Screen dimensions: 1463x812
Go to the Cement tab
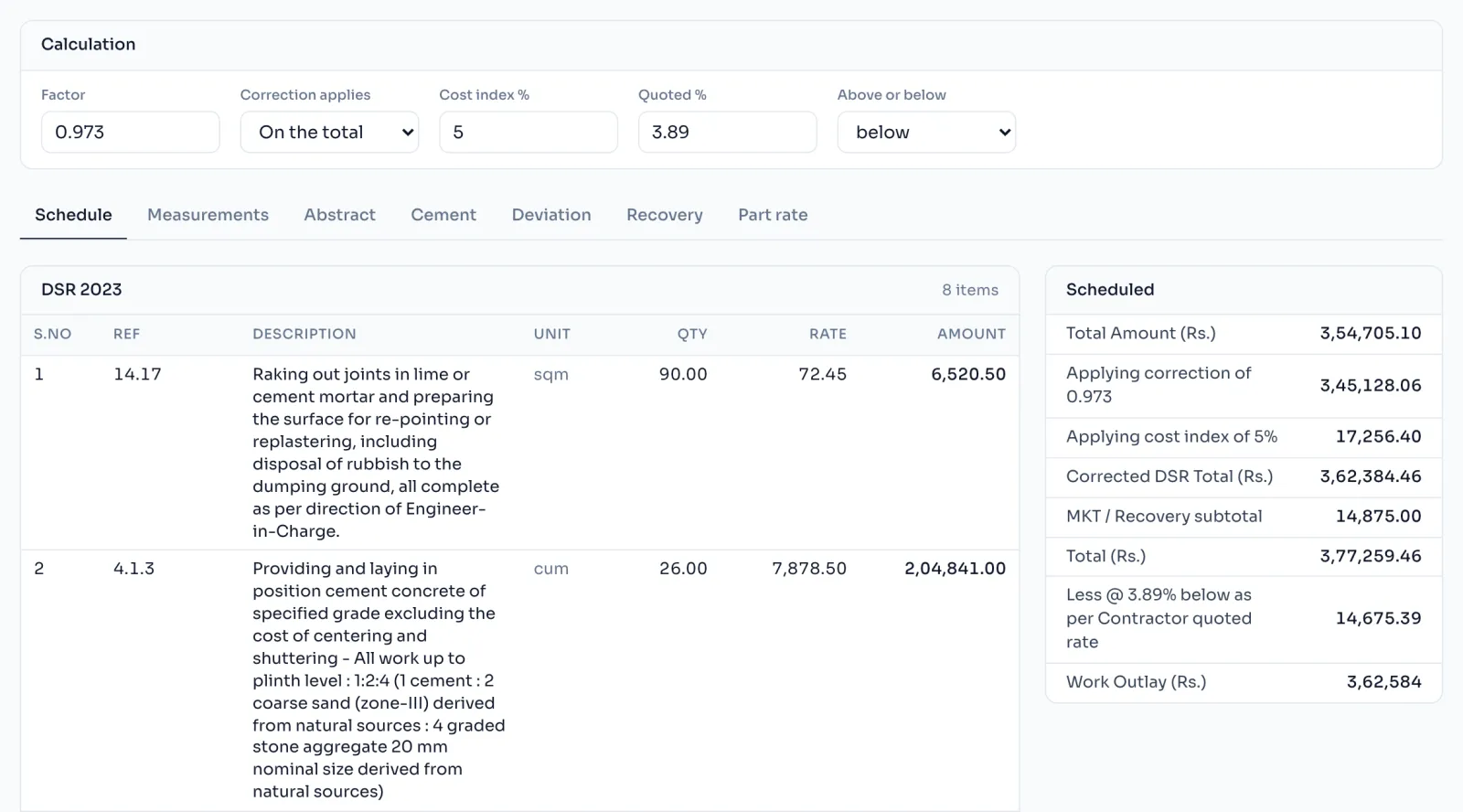point(443,215)
